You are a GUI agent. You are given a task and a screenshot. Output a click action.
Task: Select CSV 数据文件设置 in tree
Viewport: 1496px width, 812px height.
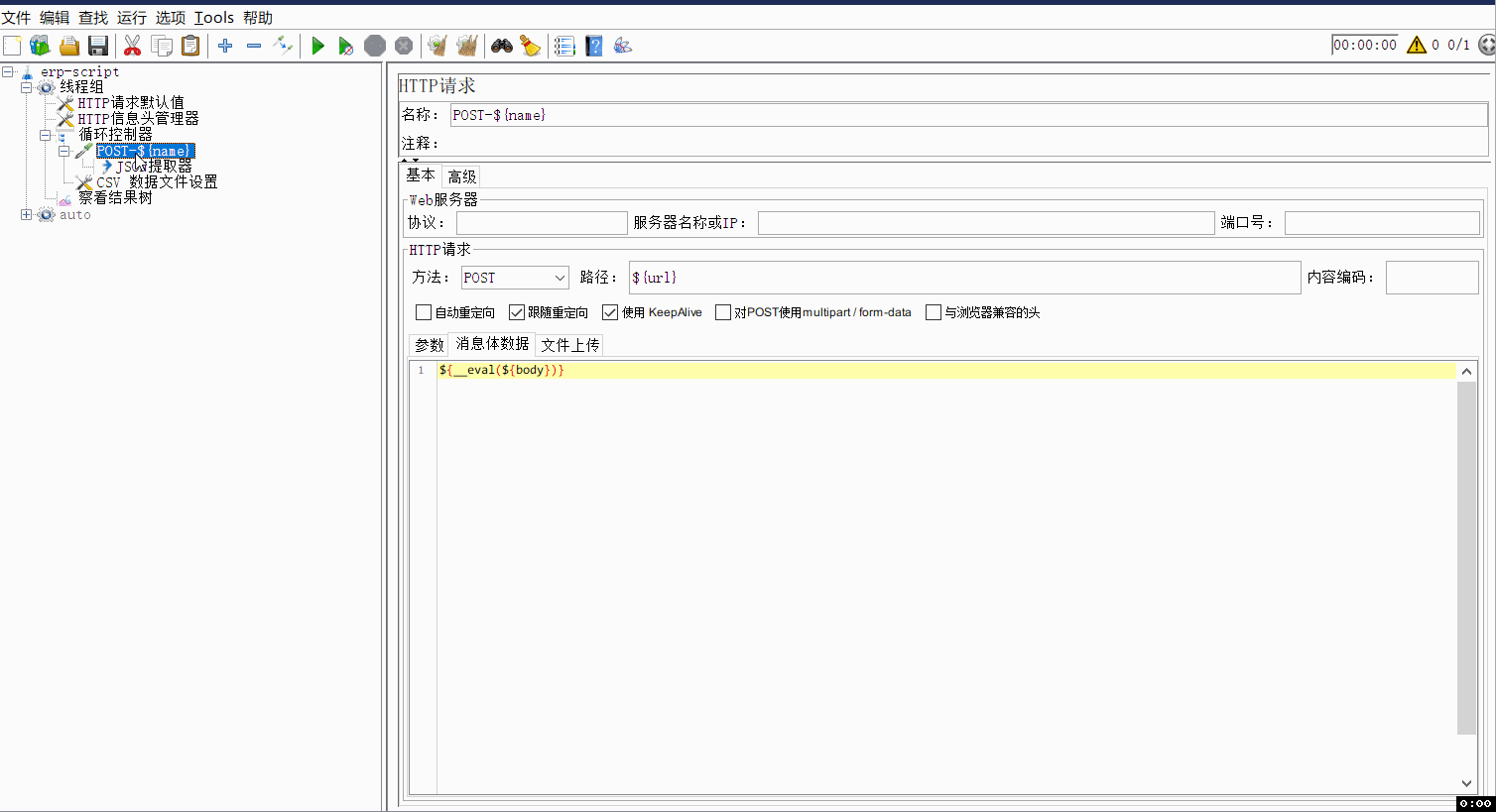157,182
